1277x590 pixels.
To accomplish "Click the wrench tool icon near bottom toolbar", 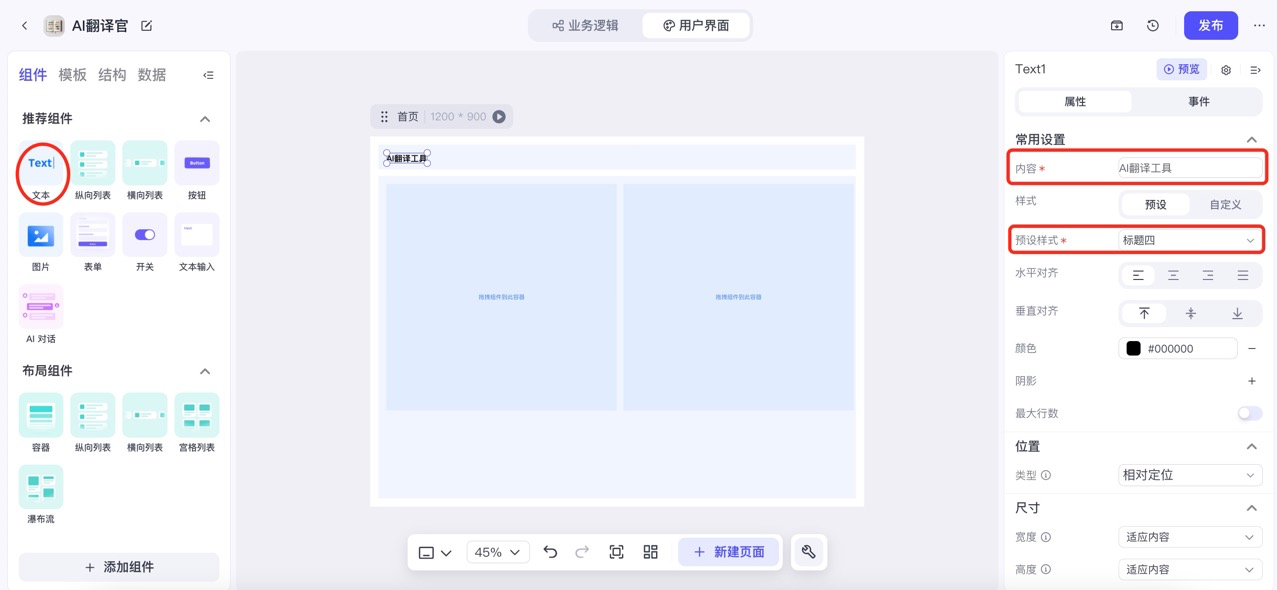I will pos(808,551).
